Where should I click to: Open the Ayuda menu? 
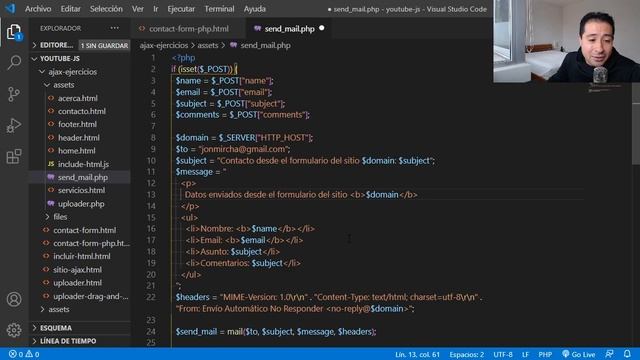pyautogui.click(x=255, y=9)
